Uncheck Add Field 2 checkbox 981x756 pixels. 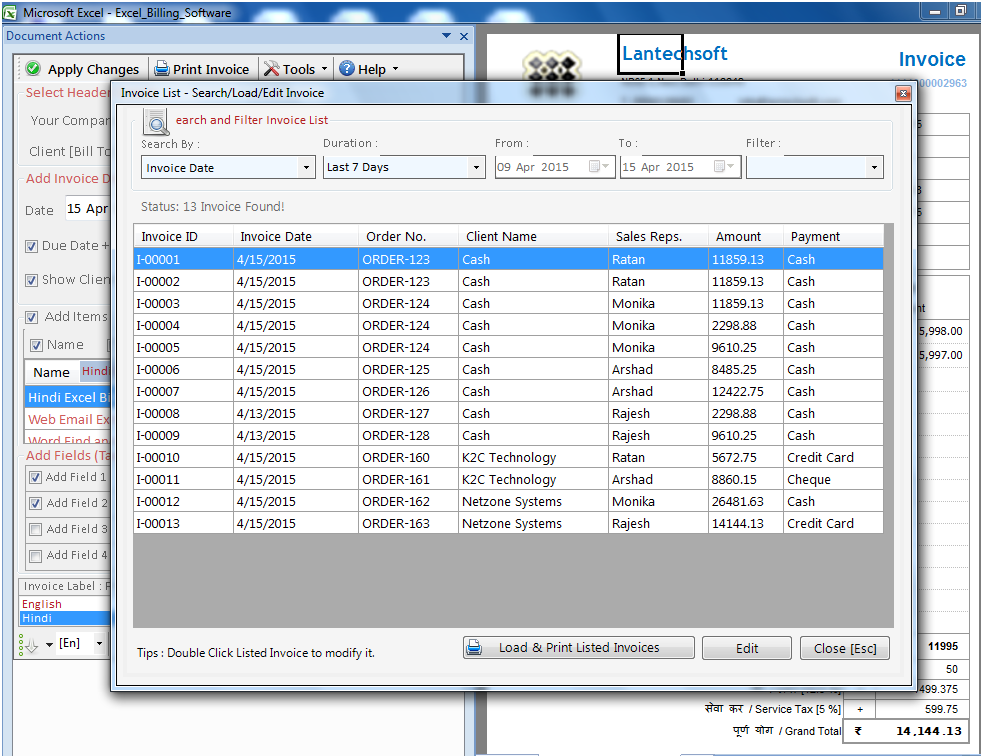pos(36,503)
